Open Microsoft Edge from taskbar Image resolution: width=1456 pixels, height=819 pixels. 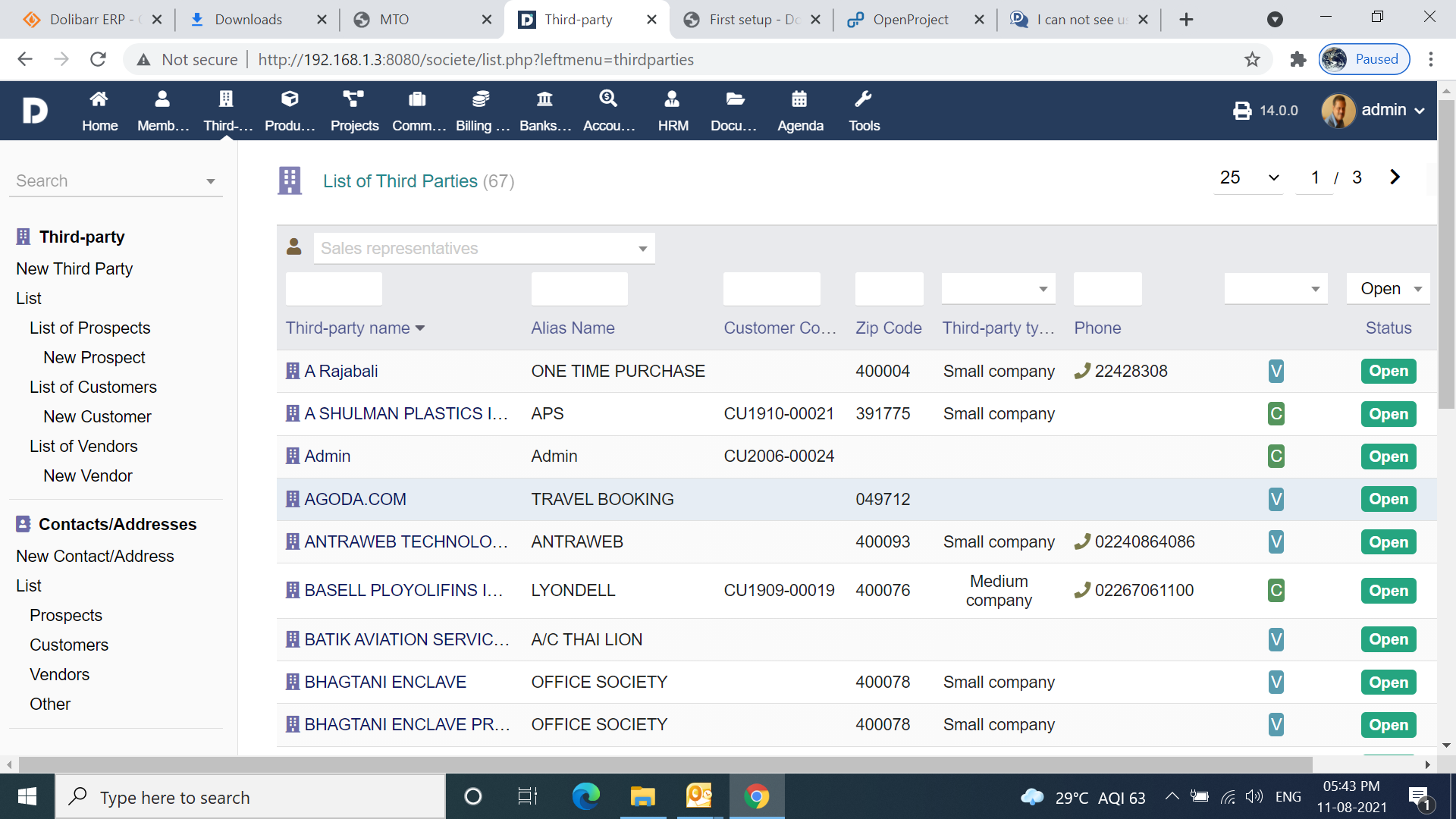(585, 796)
